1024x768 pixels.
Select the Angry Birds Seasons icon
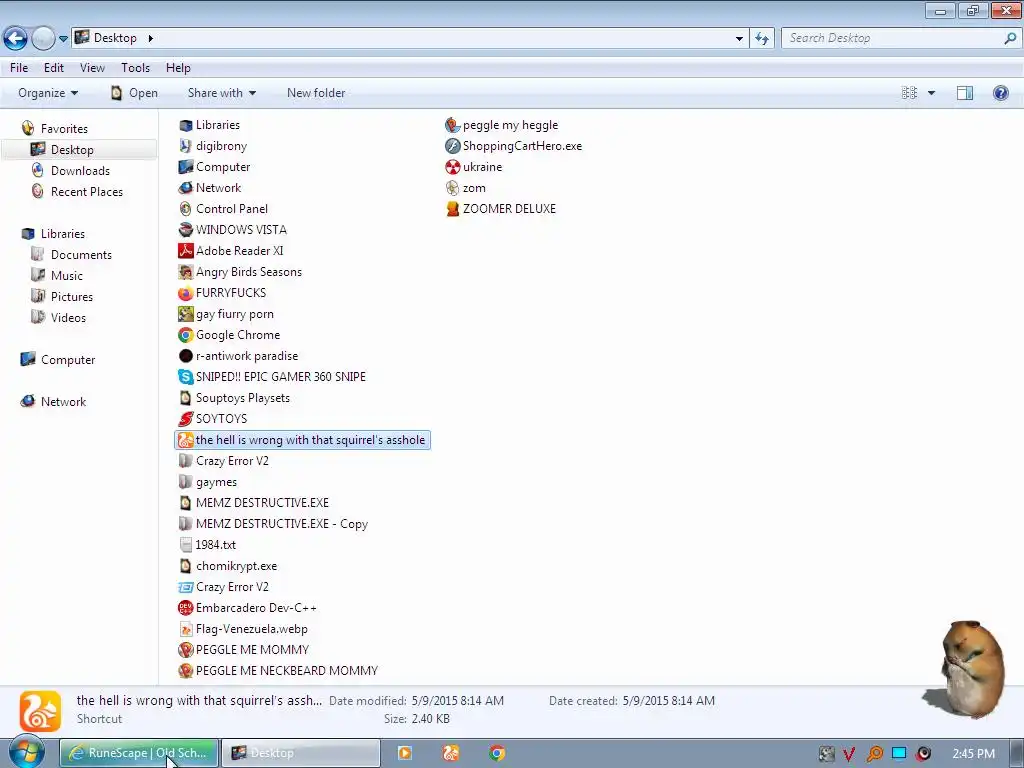(185, 272)
